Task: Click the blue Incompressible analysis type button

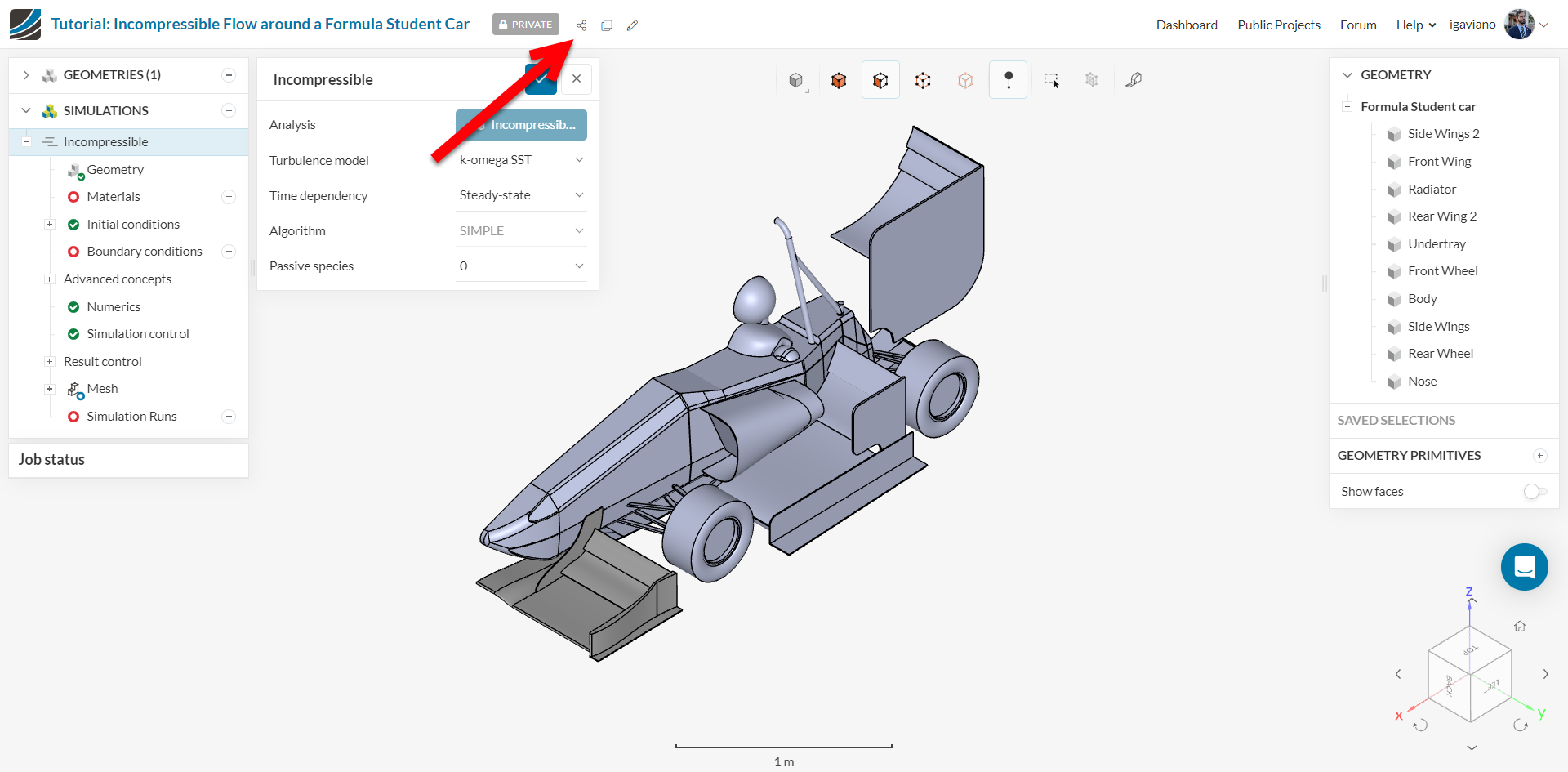Action: [x=521, y=124]
